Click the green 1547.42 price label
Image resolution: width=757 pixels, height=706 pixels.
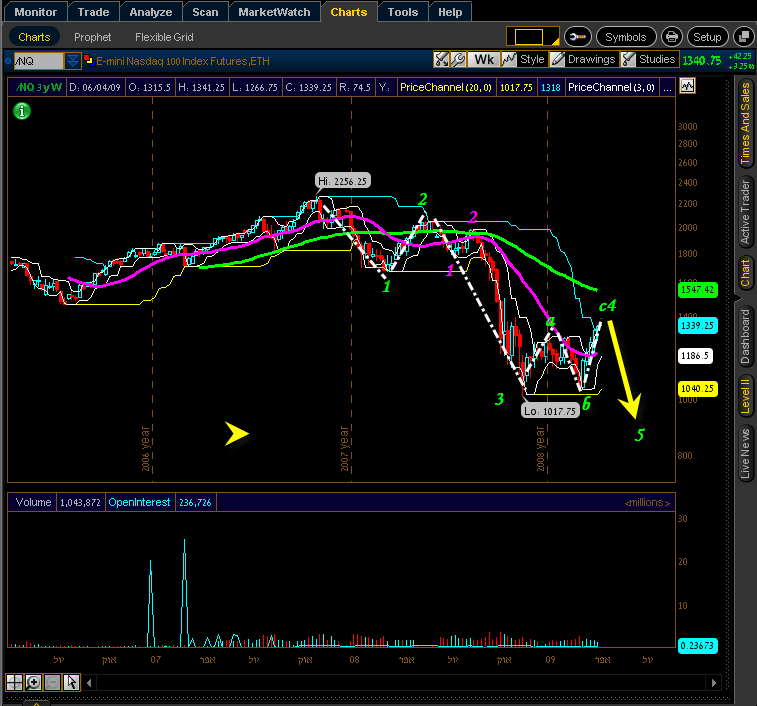698,290
